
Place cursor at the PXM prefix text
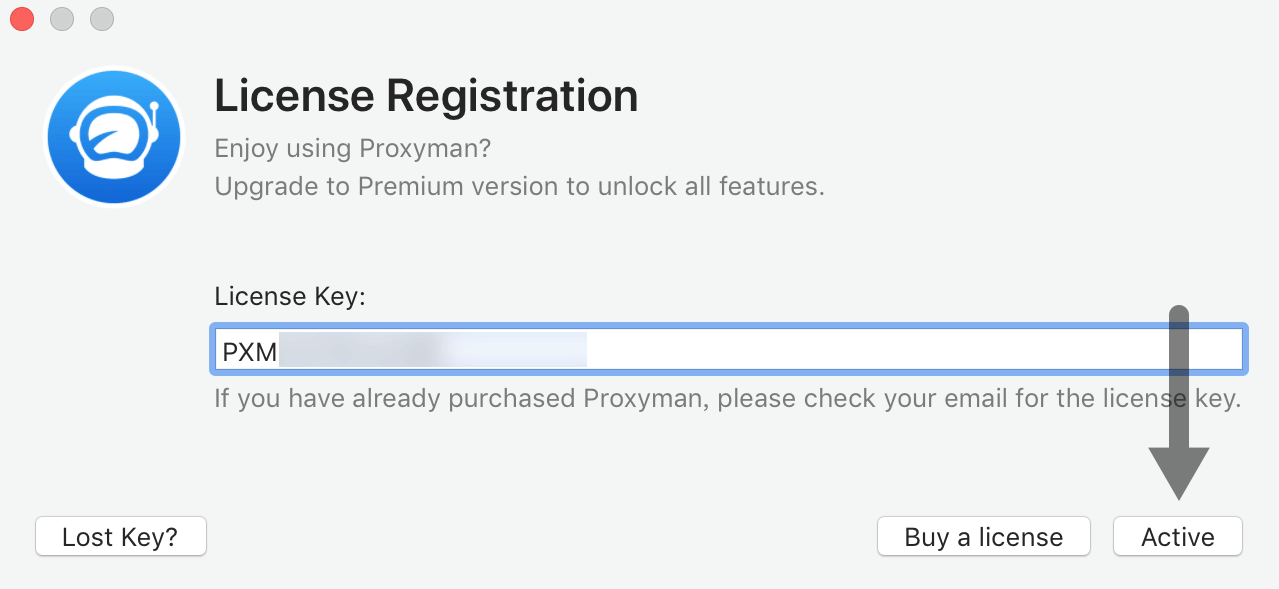pos(249,351)
